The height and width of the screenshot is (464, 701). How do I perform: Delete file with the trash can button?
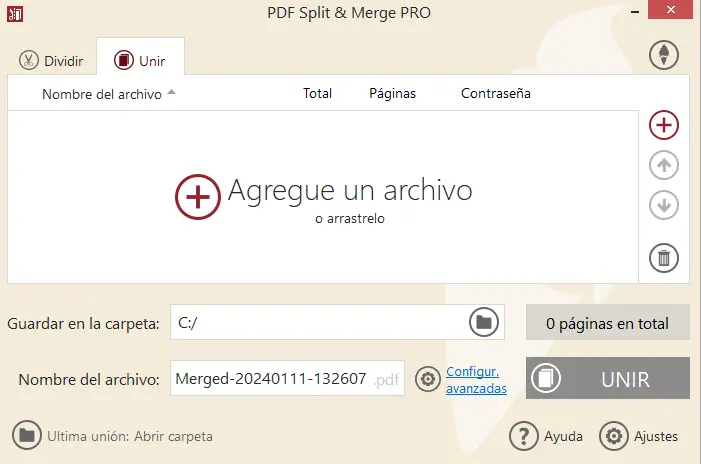pos(664,258)
